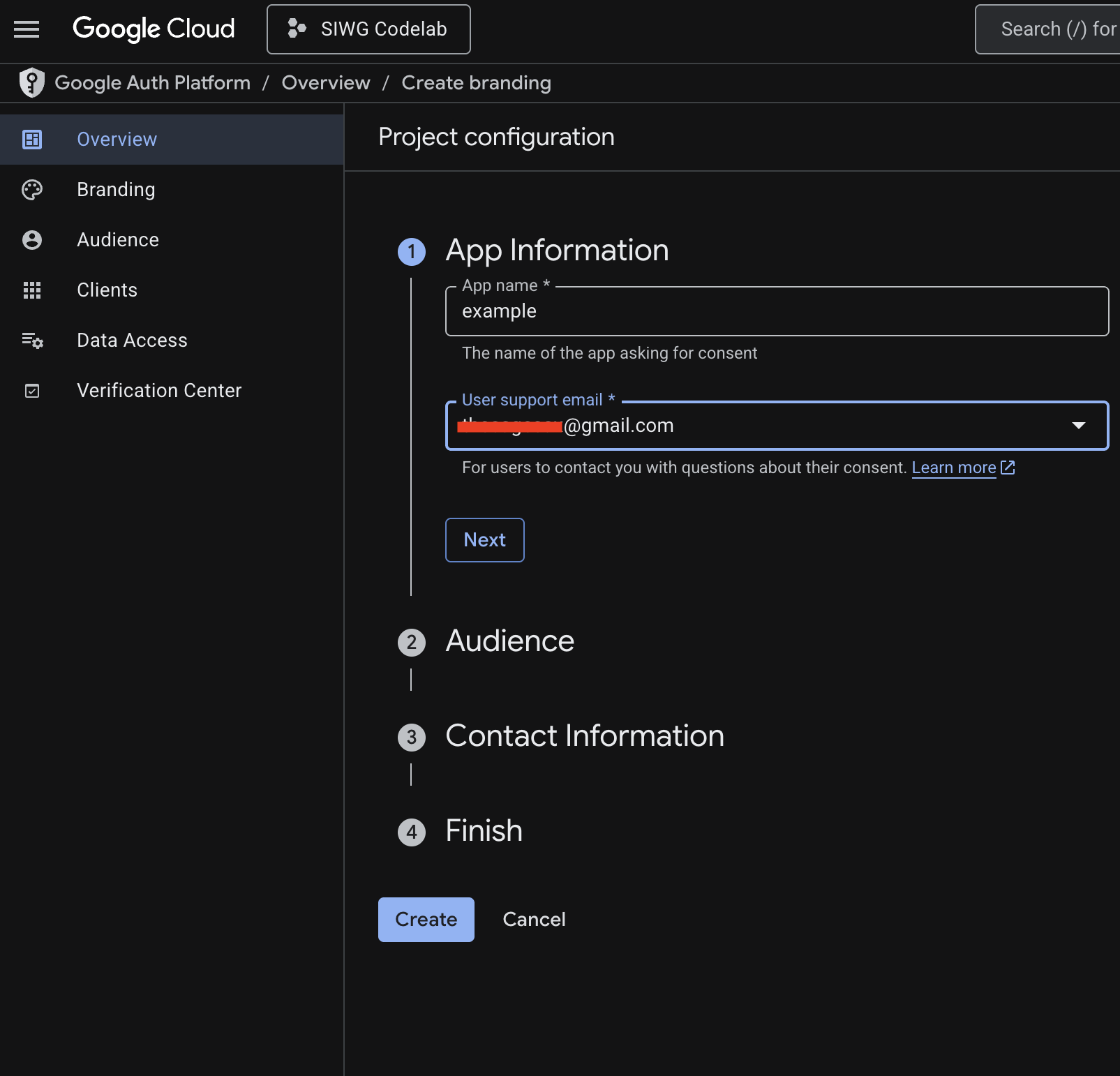Click the Create button
This screenshot has height=1076, width=1120.
426,919
